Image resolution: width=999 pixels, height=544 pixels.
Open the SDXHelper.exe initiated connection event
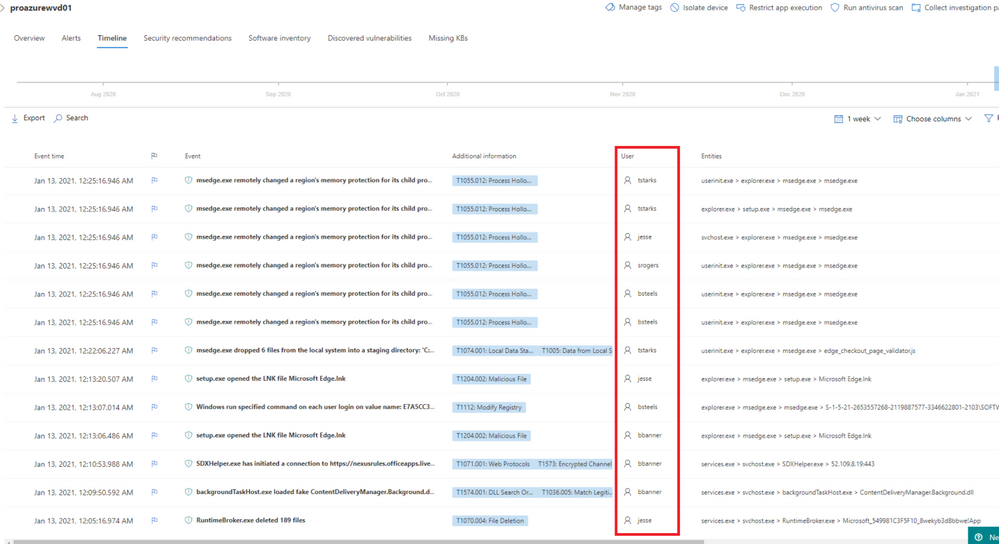click(315, 464)
